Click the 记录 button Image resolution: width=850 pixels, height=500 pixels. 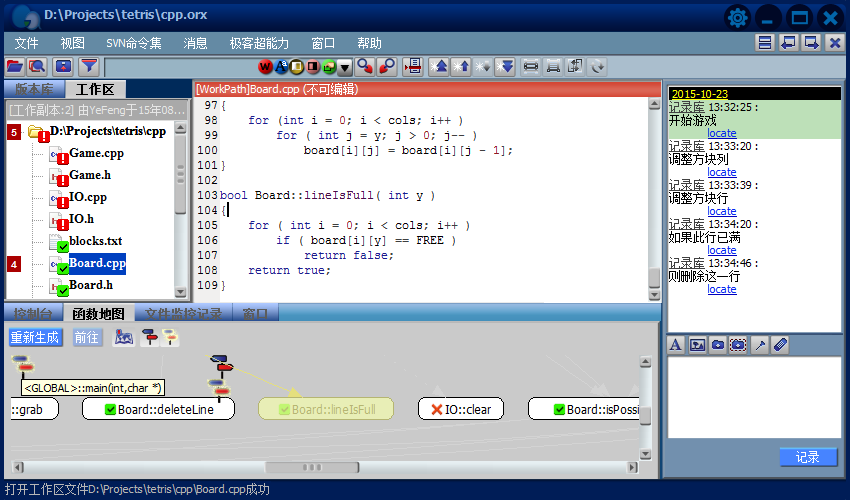[x=808, y=457]
